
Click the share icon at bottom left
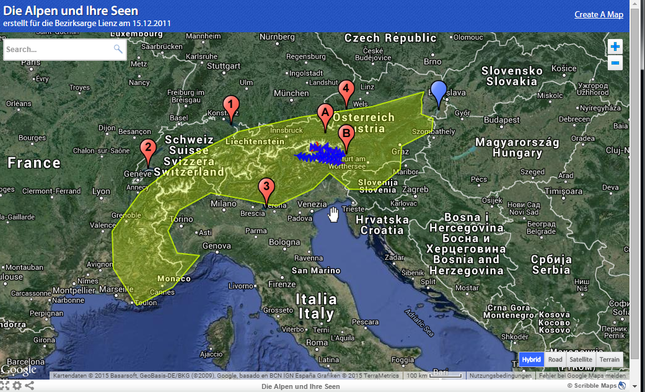[30, 385]
